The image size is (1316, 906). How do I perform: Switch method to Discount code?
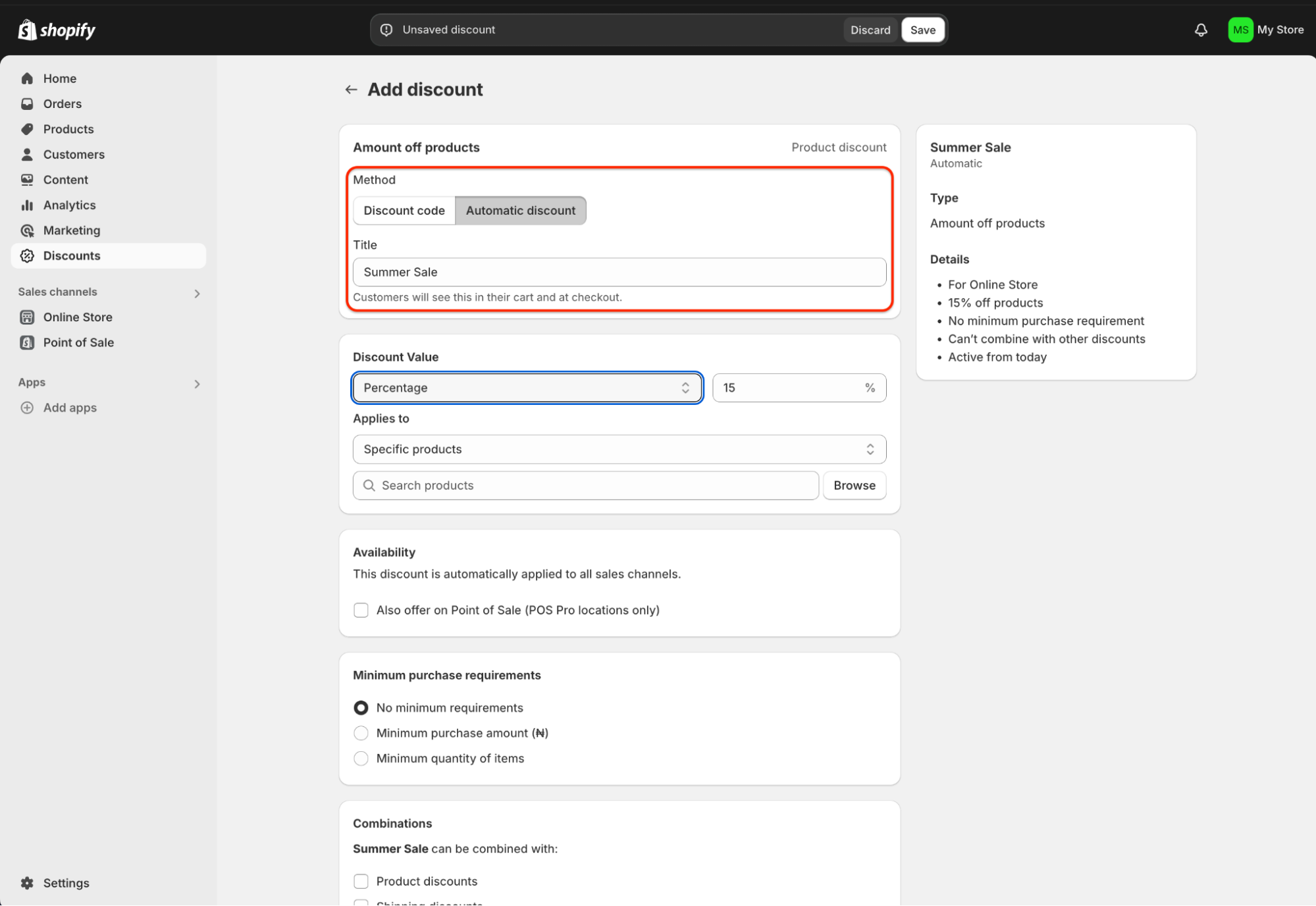(x=404, y=211)
